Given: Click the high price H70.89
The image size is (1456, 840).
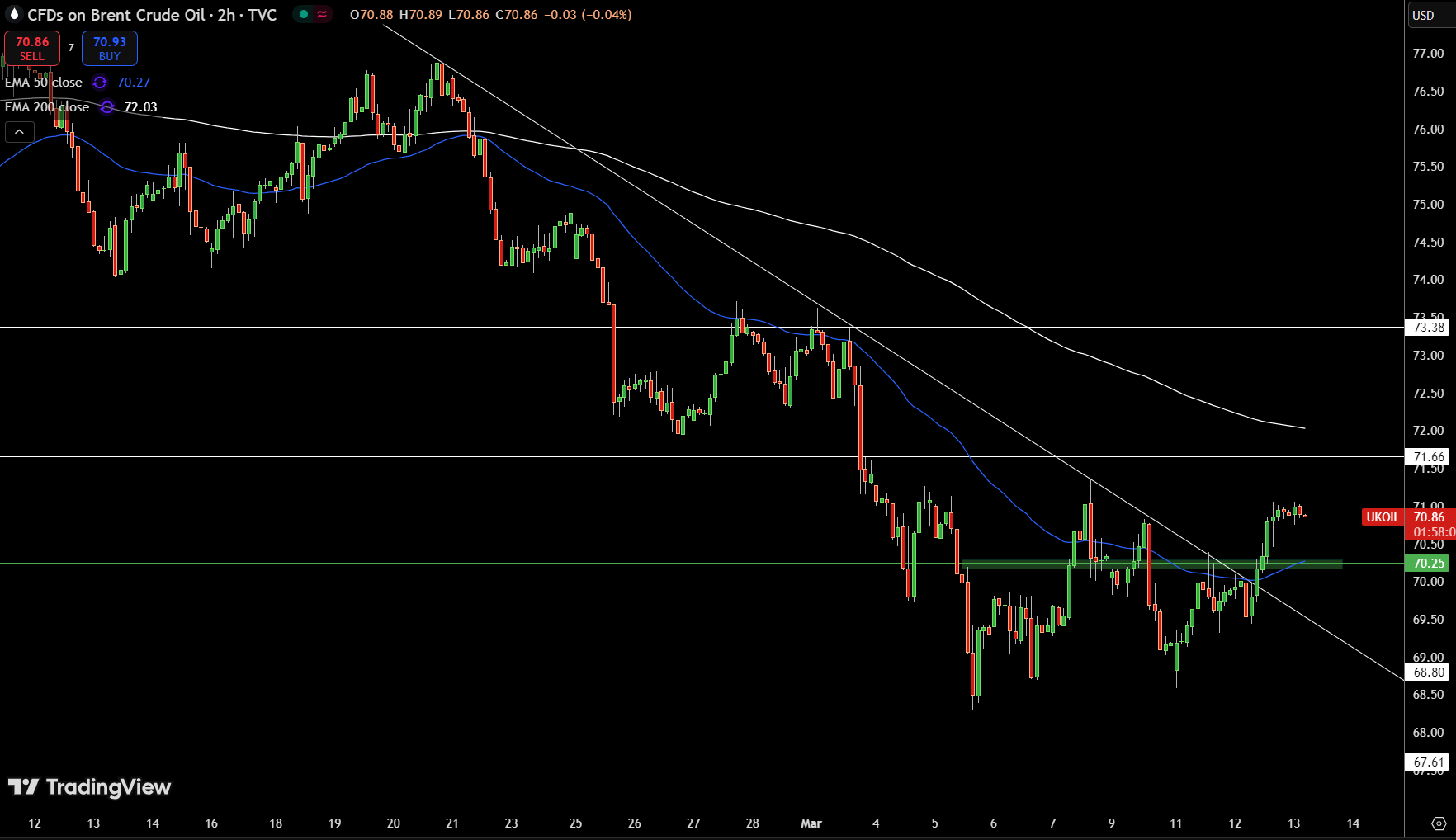Looking at the screenshot, I should (x=421, y=15).
